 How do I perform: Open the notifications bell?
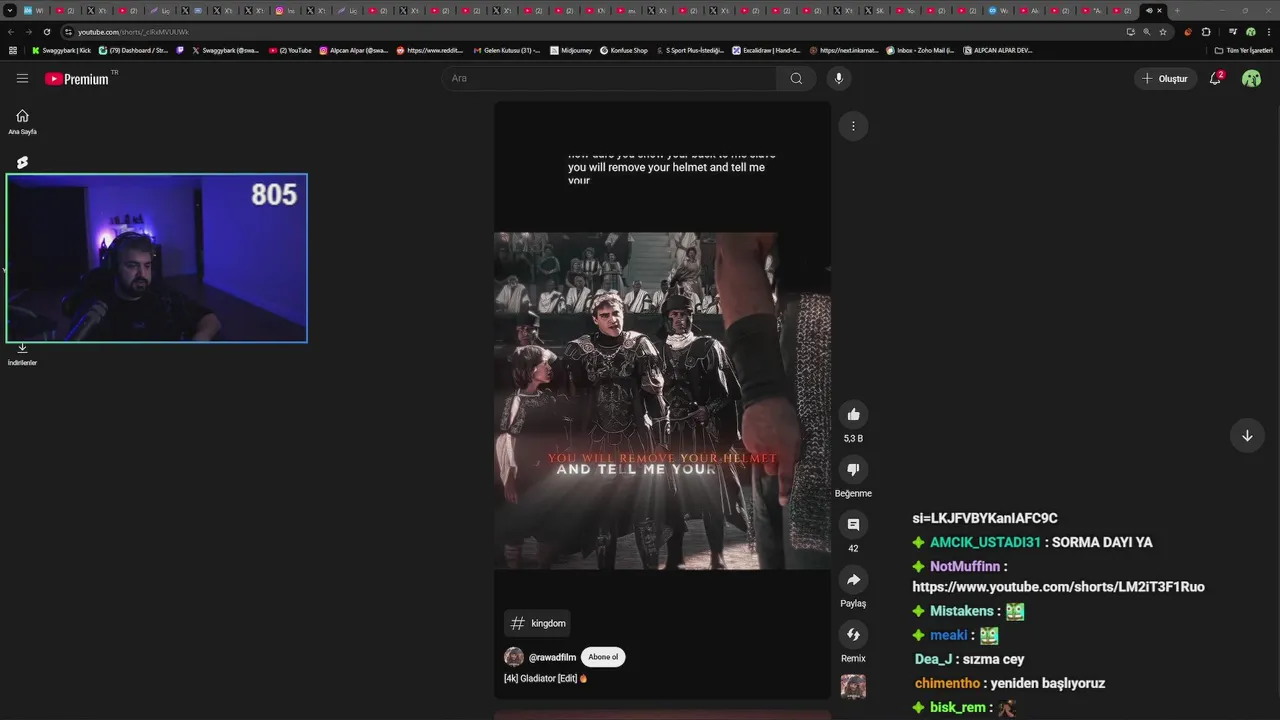coord(1216,78)
